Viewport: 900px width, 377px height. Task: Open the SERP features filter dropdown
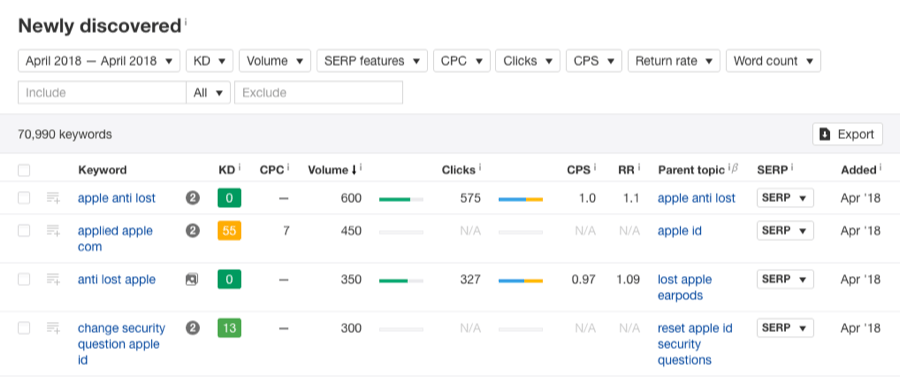point(372,61)
